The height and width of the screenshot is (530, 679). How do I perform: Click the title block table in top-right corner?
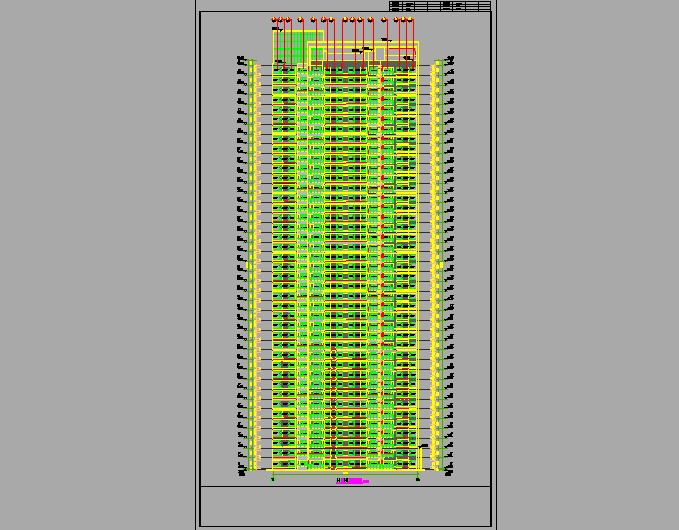point(440,6)
